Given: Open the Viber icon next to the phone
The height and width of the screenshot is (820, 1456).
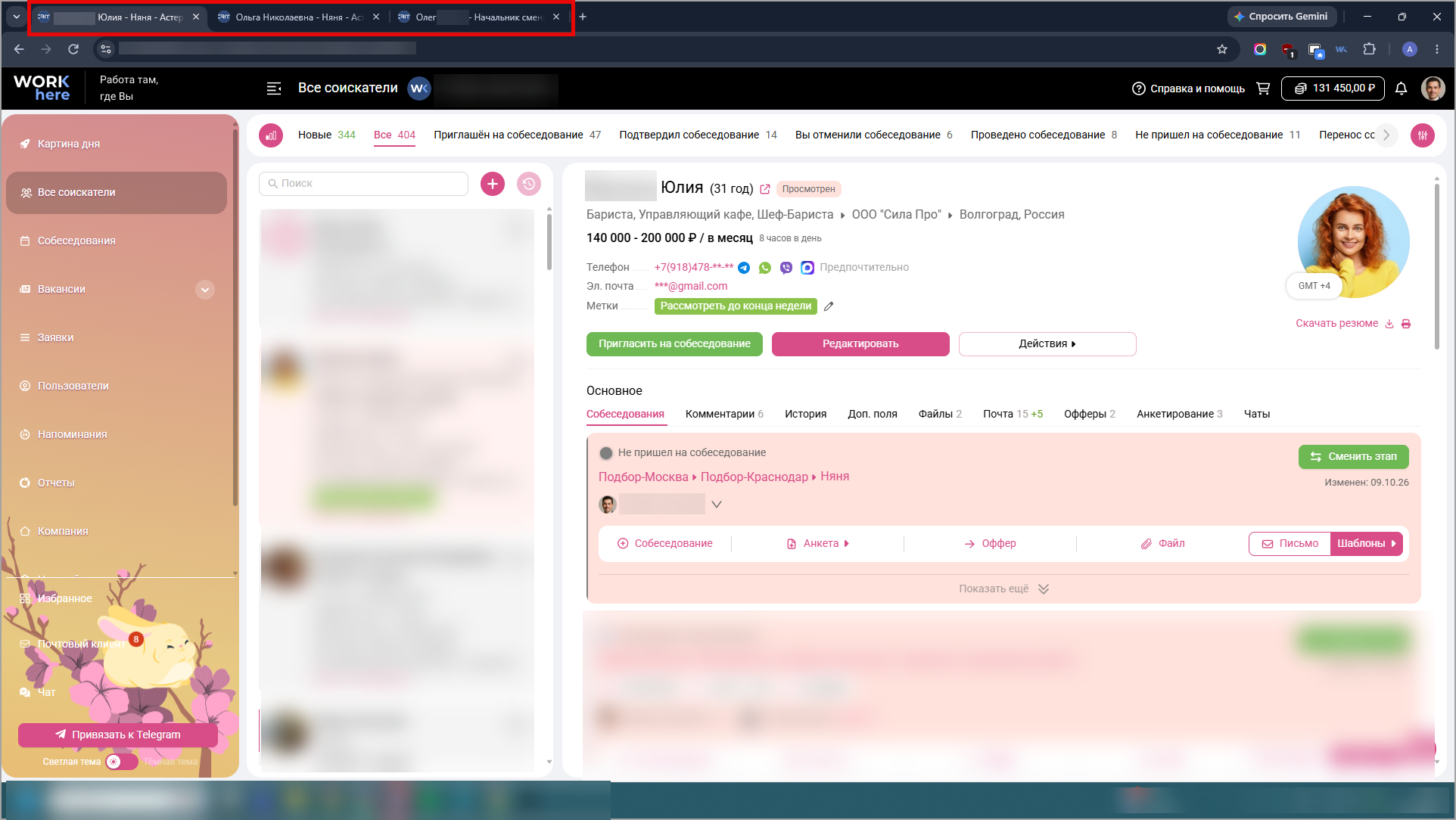Looking at the screenshot, I should (786, 268).
